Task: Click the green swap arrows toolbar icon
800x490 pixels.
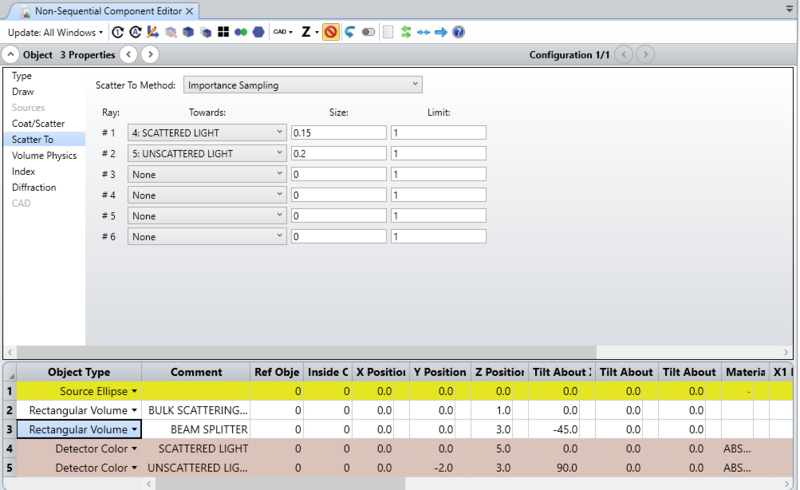Action: coord(406,32)
